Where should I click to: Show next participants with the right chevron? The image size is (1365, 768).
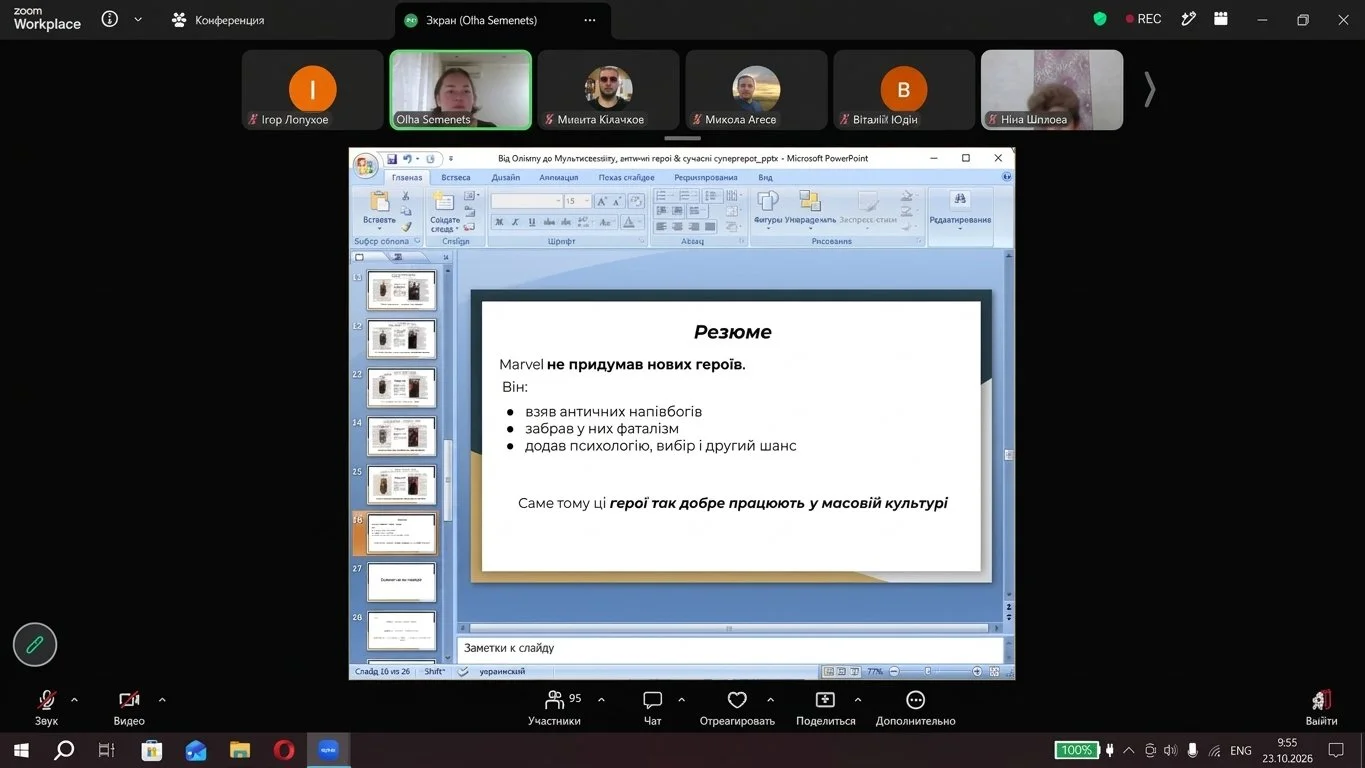[x=1150, y=90]
